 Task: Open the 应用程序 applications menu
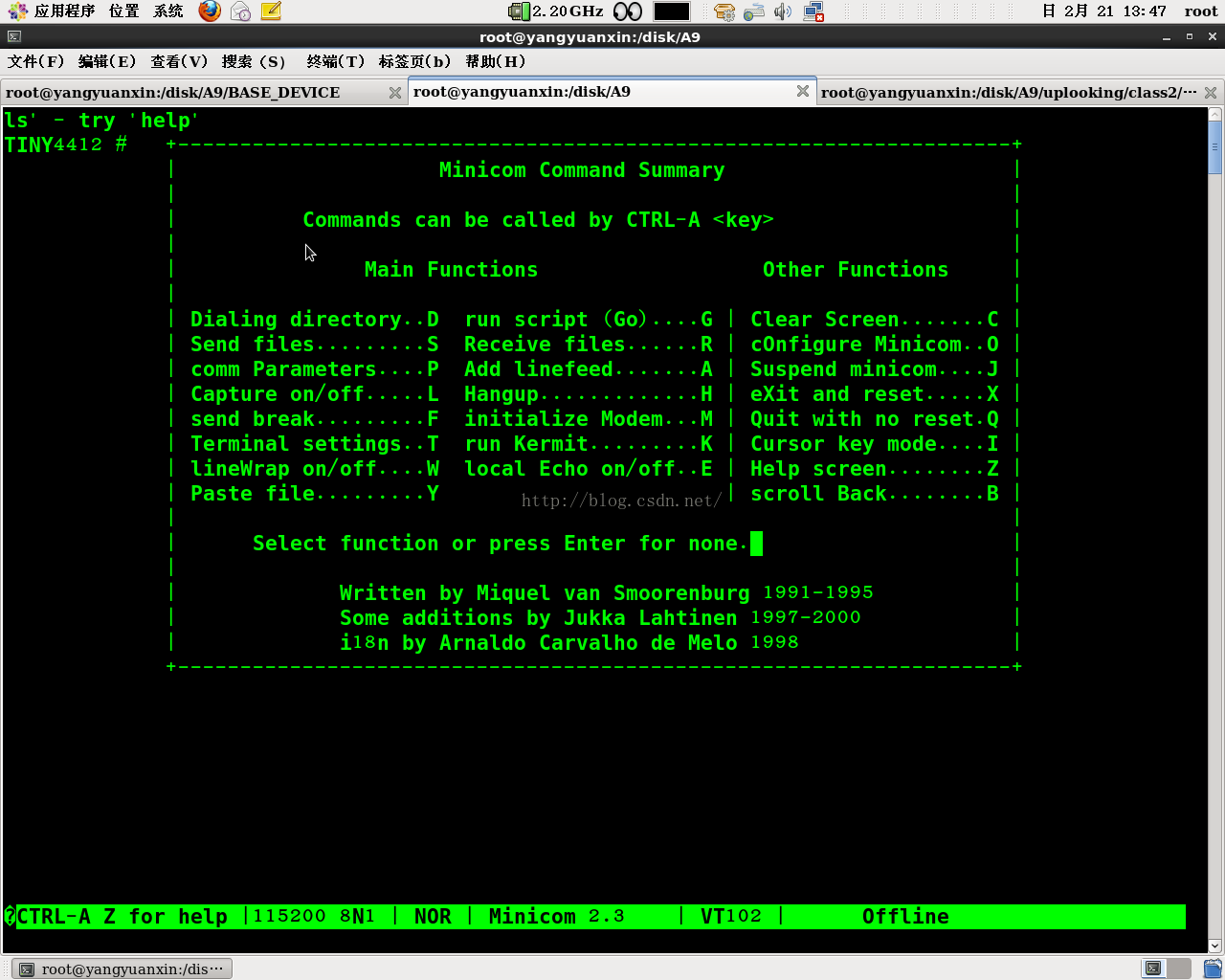click(x=54, y=11)
